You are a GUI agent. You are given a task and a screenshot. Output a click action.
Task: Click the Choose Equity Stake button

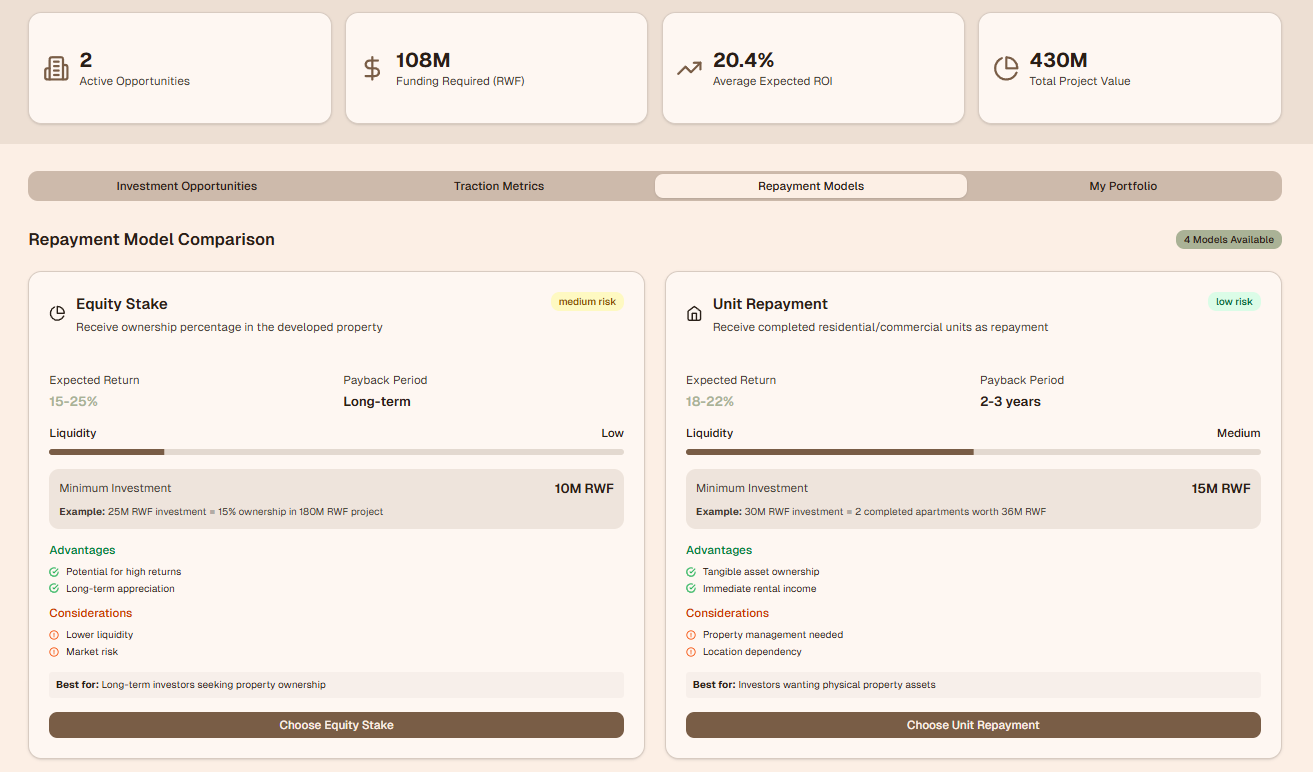click(x=336, y=725)
